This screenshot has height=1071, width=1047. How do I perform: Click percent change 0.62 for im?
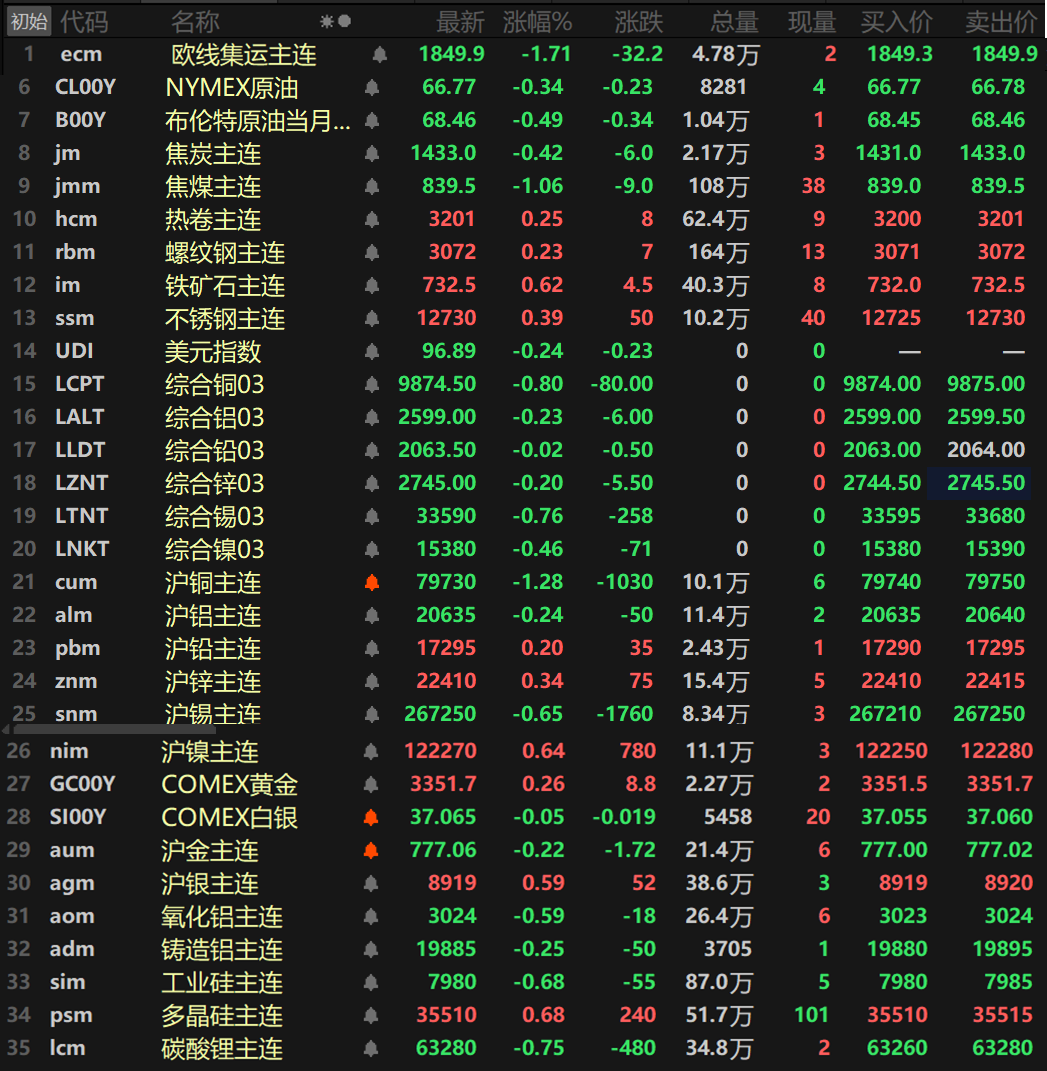542,285
